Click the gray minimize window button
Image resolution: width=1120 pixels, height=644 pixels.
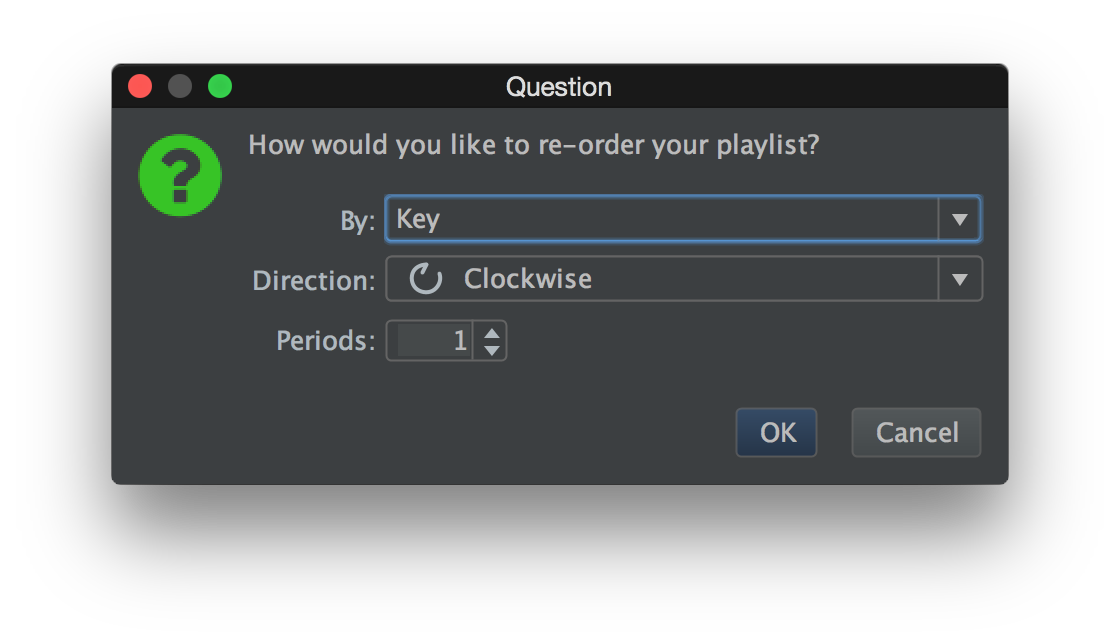180,87
